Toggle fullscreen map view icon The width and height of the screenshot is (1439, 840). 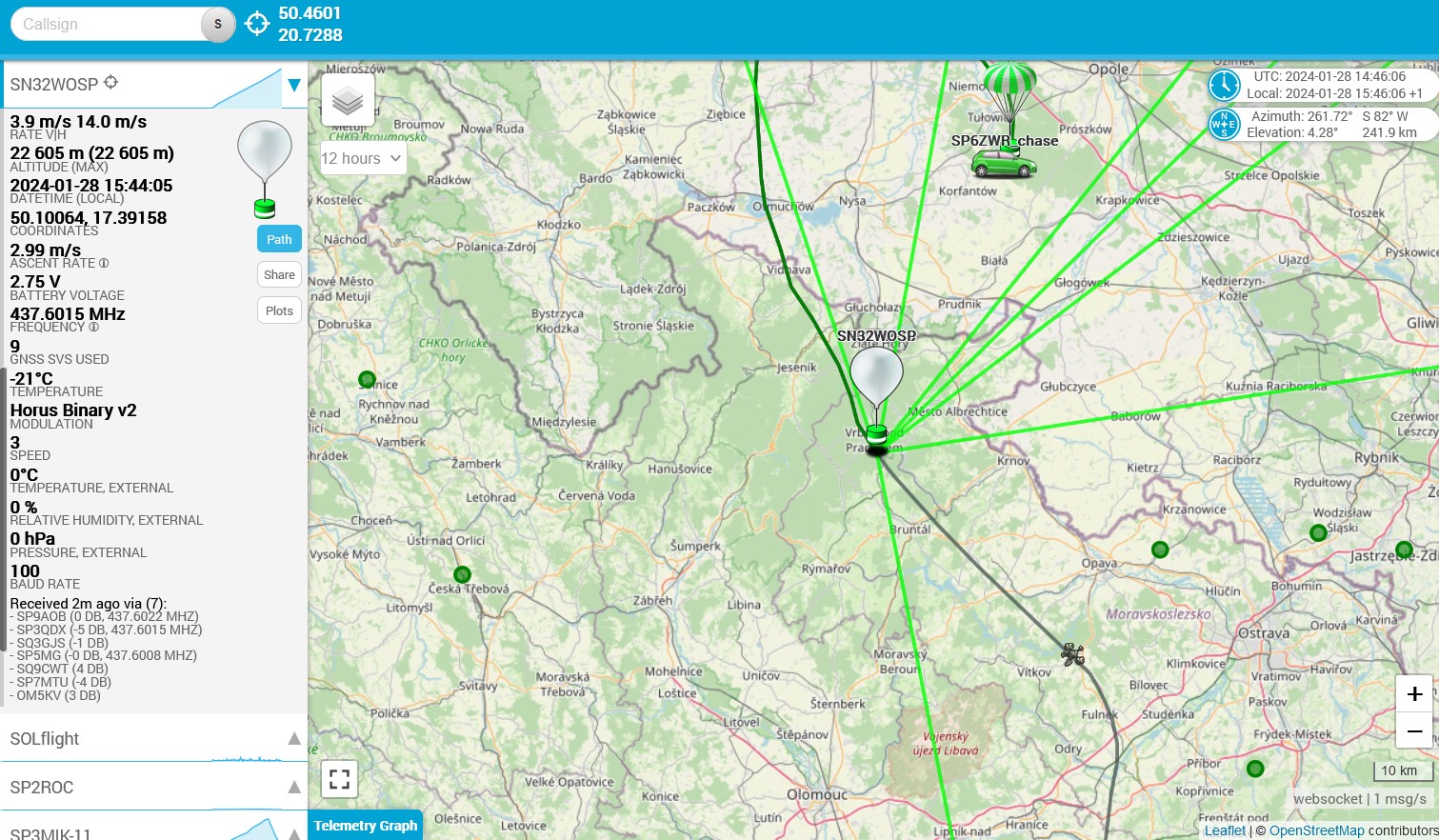(x=339, y=779)
